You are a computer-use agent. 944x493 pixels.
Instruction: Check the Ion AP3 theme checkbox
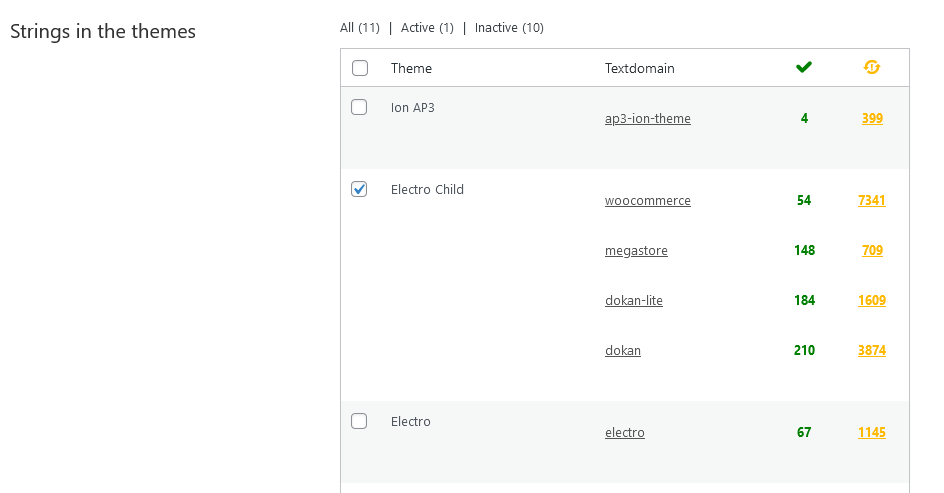360,107
